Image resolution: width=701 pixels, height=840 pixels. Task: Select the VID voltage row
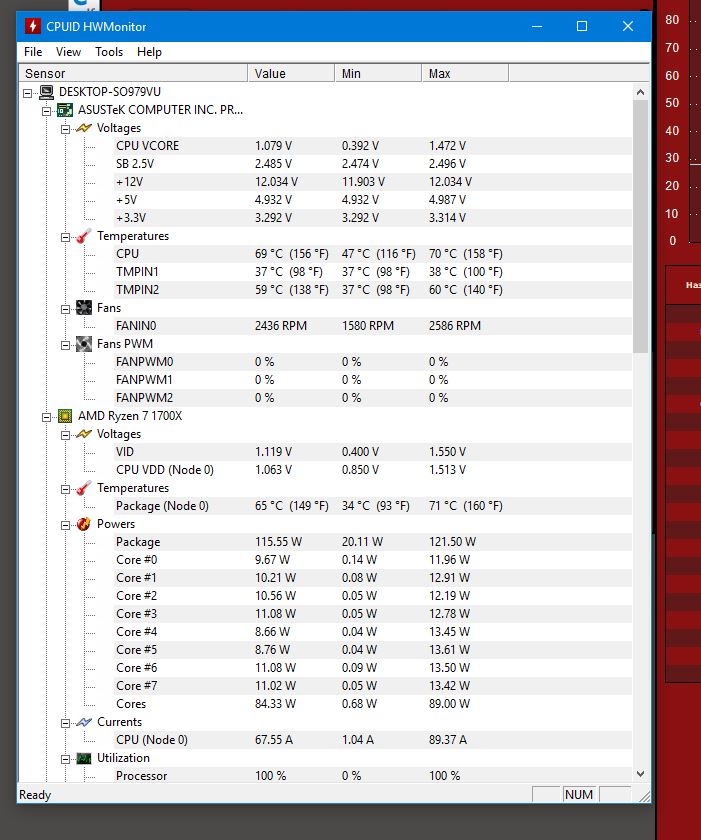click(x=373, y=452)
